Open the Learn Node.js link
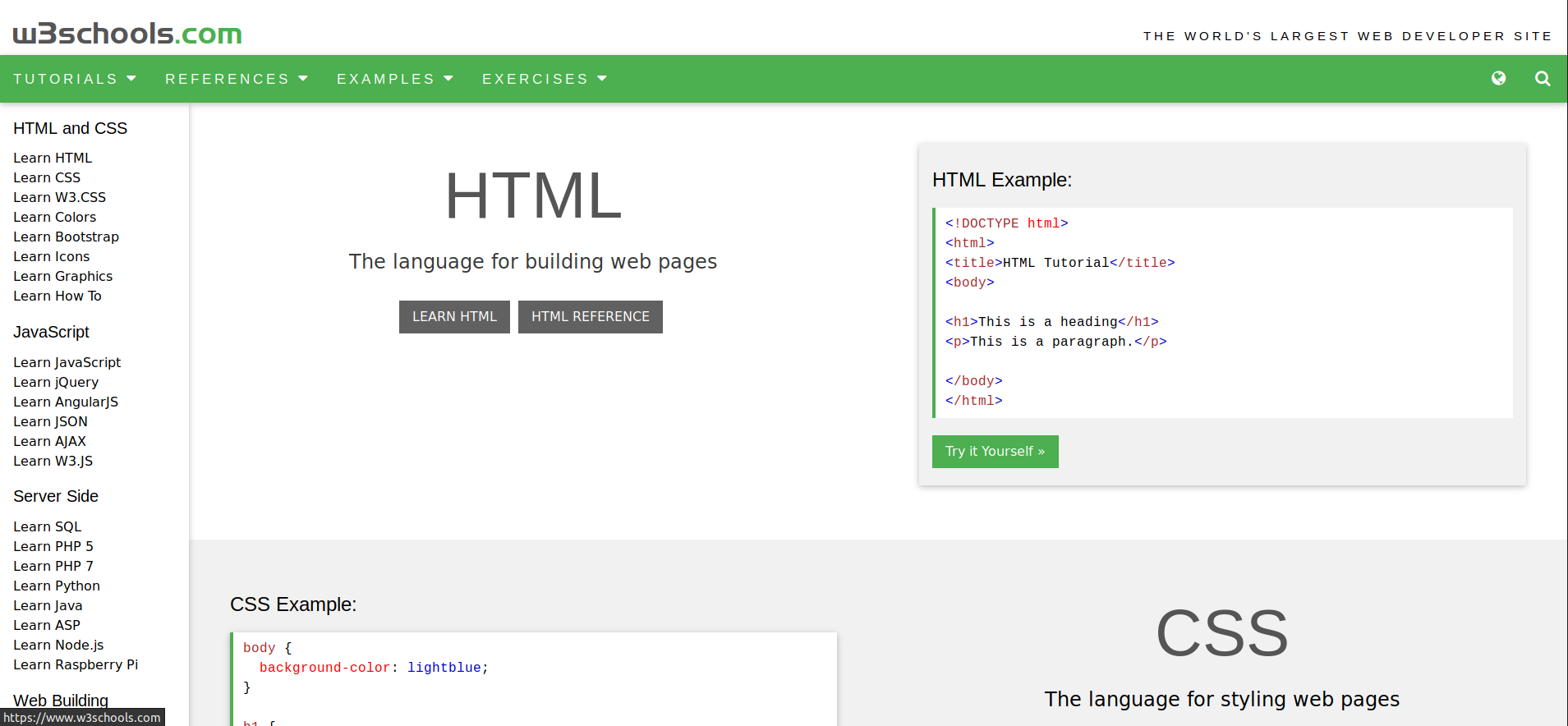The height and width of the screenshot is (726, 1568). (x=58, y=645)
